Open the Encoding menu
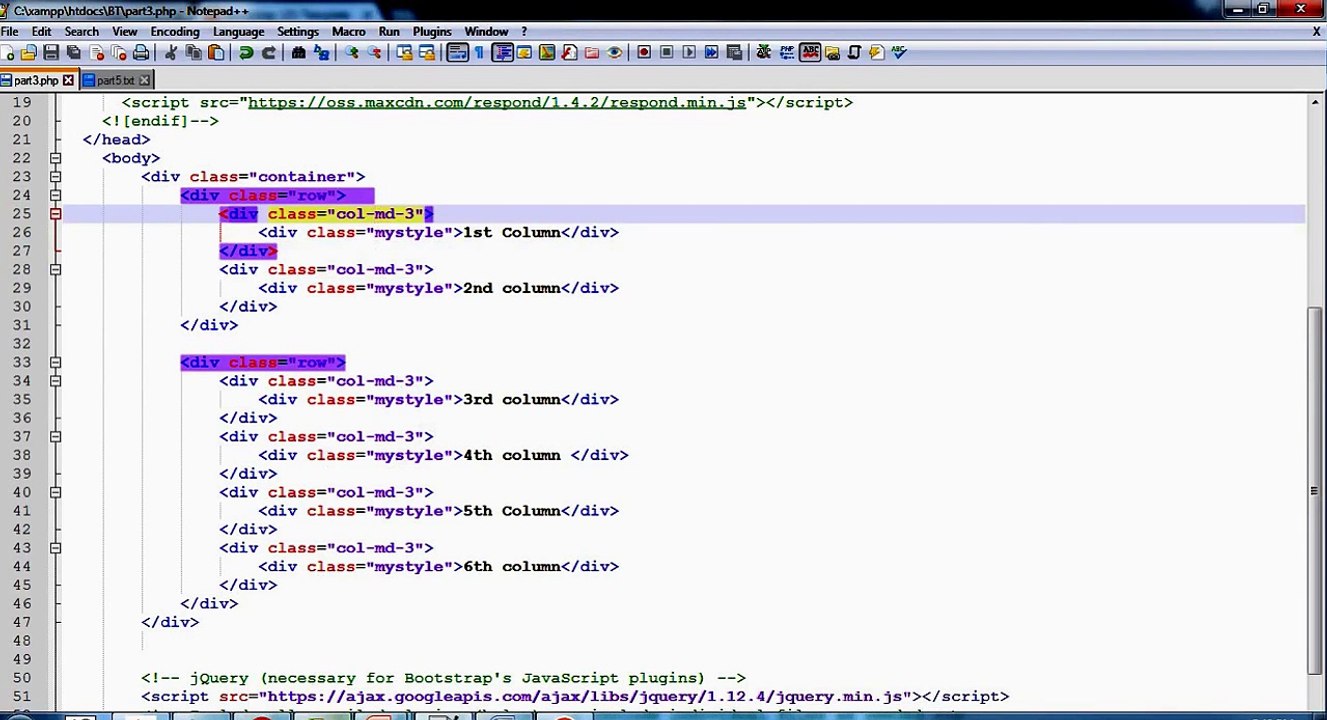 [175, 31]
